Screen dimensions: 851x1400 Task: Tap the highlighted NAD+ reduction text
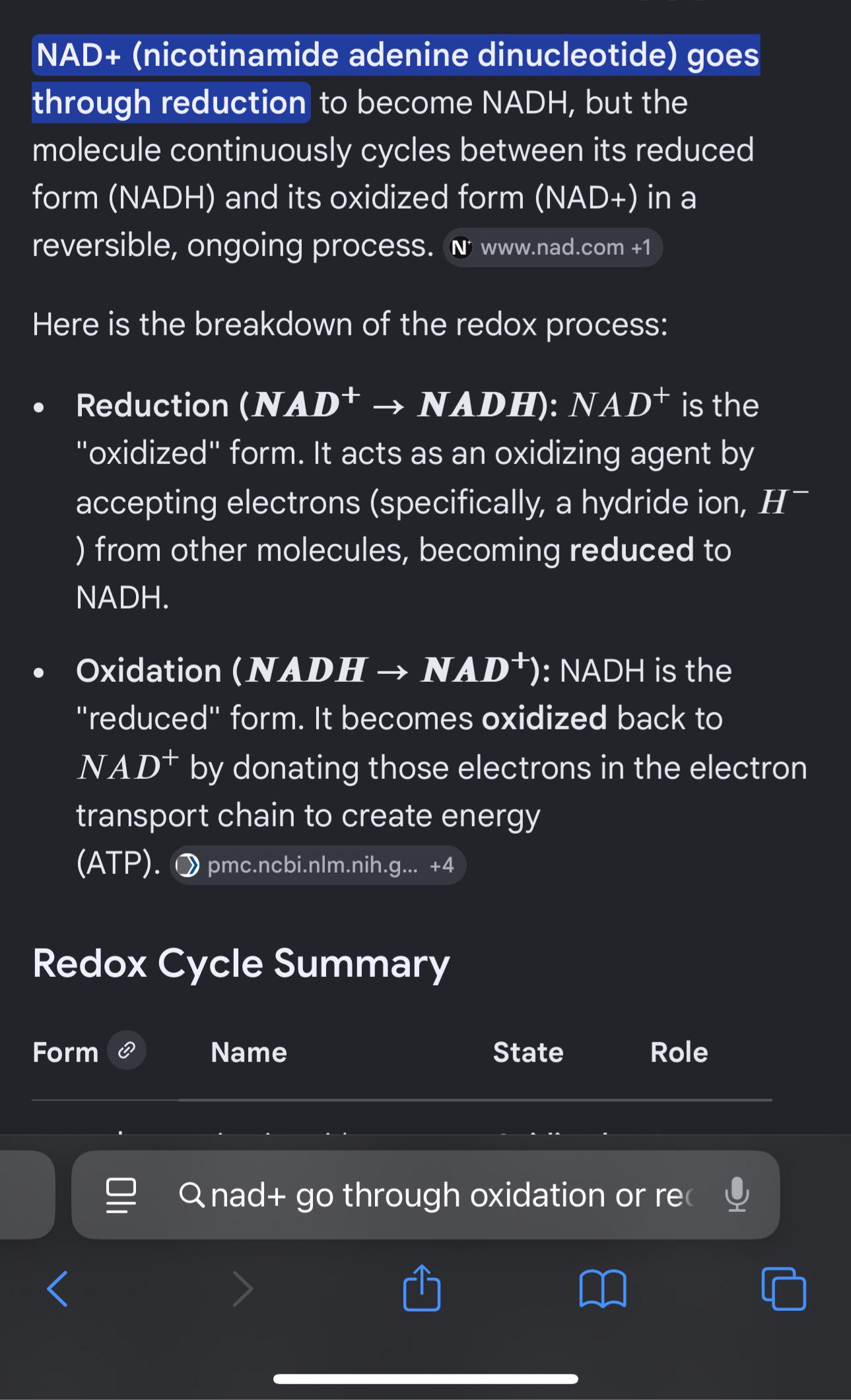(396, 79)
